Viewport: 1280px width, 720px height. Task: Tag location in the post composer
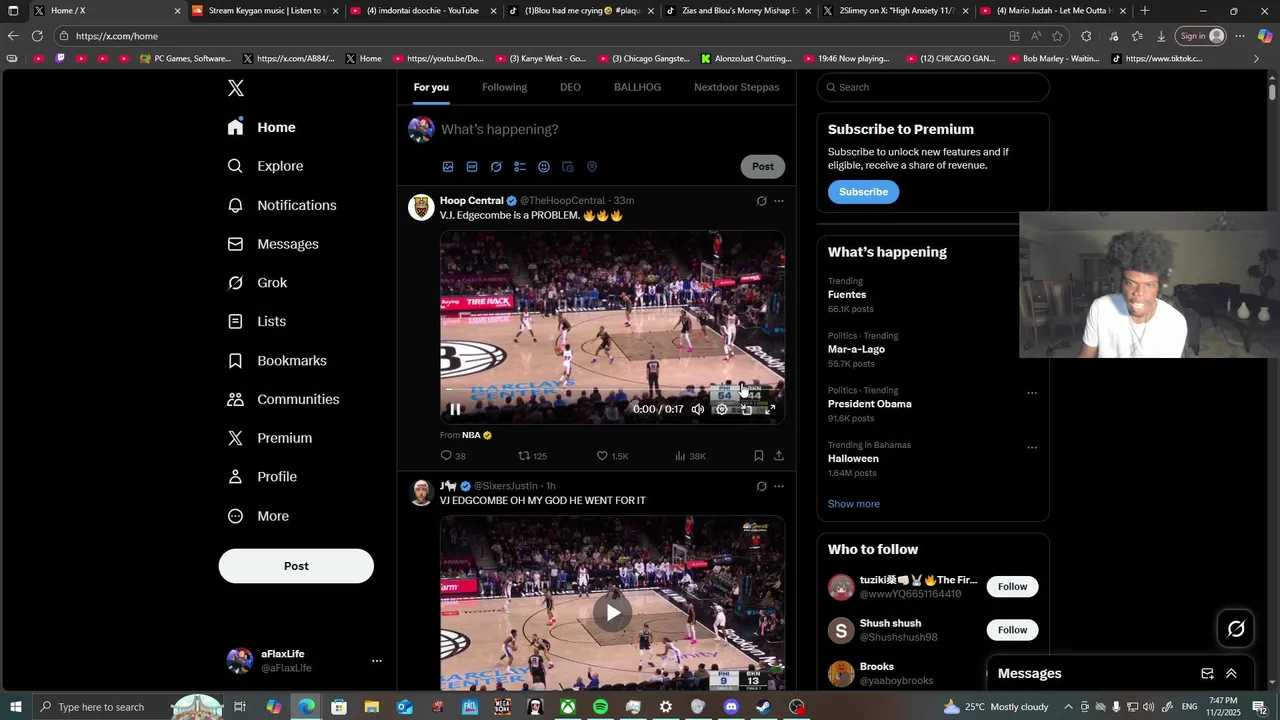tap(592, 167)
